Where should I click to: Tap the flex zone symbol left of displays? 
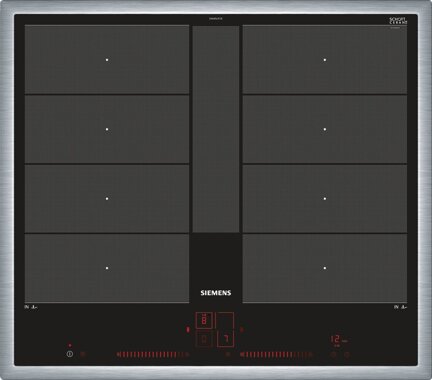[188, 330]
